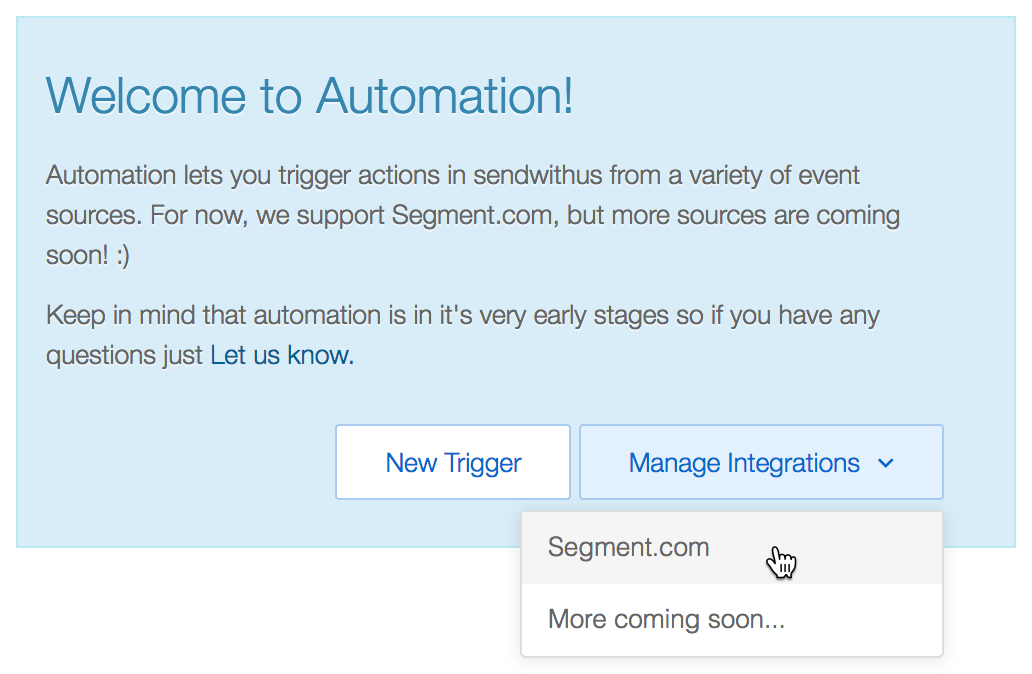Image resolution: width=1032 pixels, height=674 pixels.
Task: Create a trigger using New Trigger
Action: point(452,462)
